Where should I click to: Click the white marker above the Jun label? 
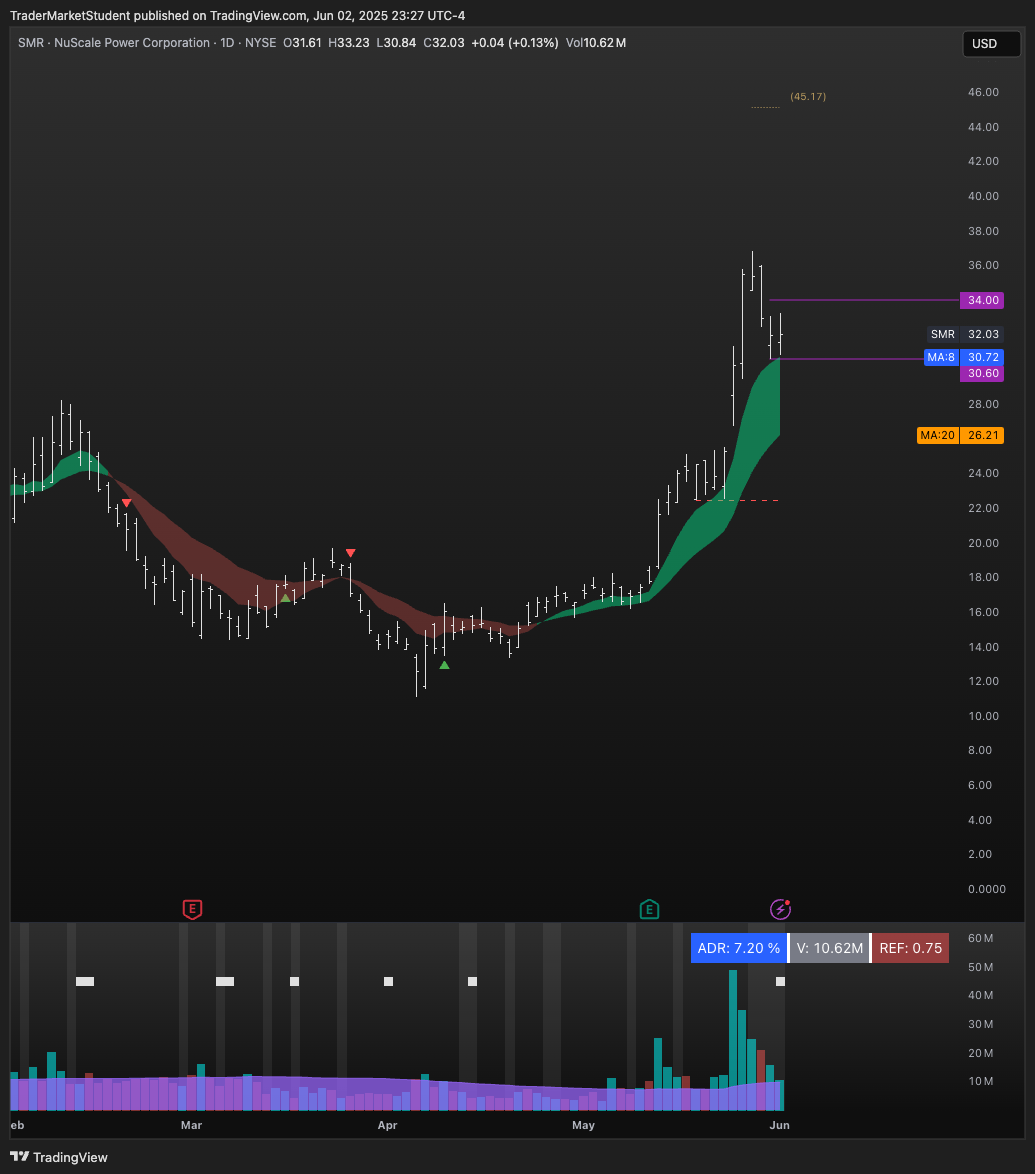(x=780, y=982)
